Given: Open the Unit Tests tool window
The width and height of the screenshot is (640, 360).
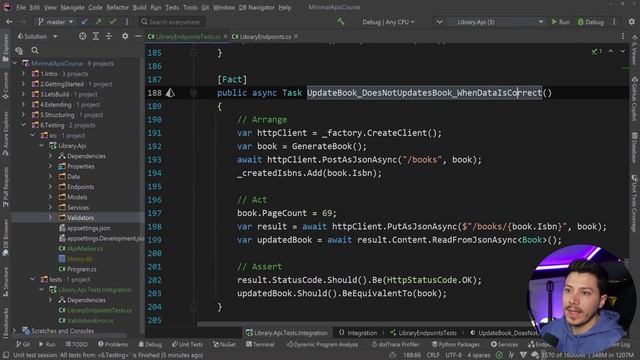Looking at the screenshot, I should tap(187, 344).
